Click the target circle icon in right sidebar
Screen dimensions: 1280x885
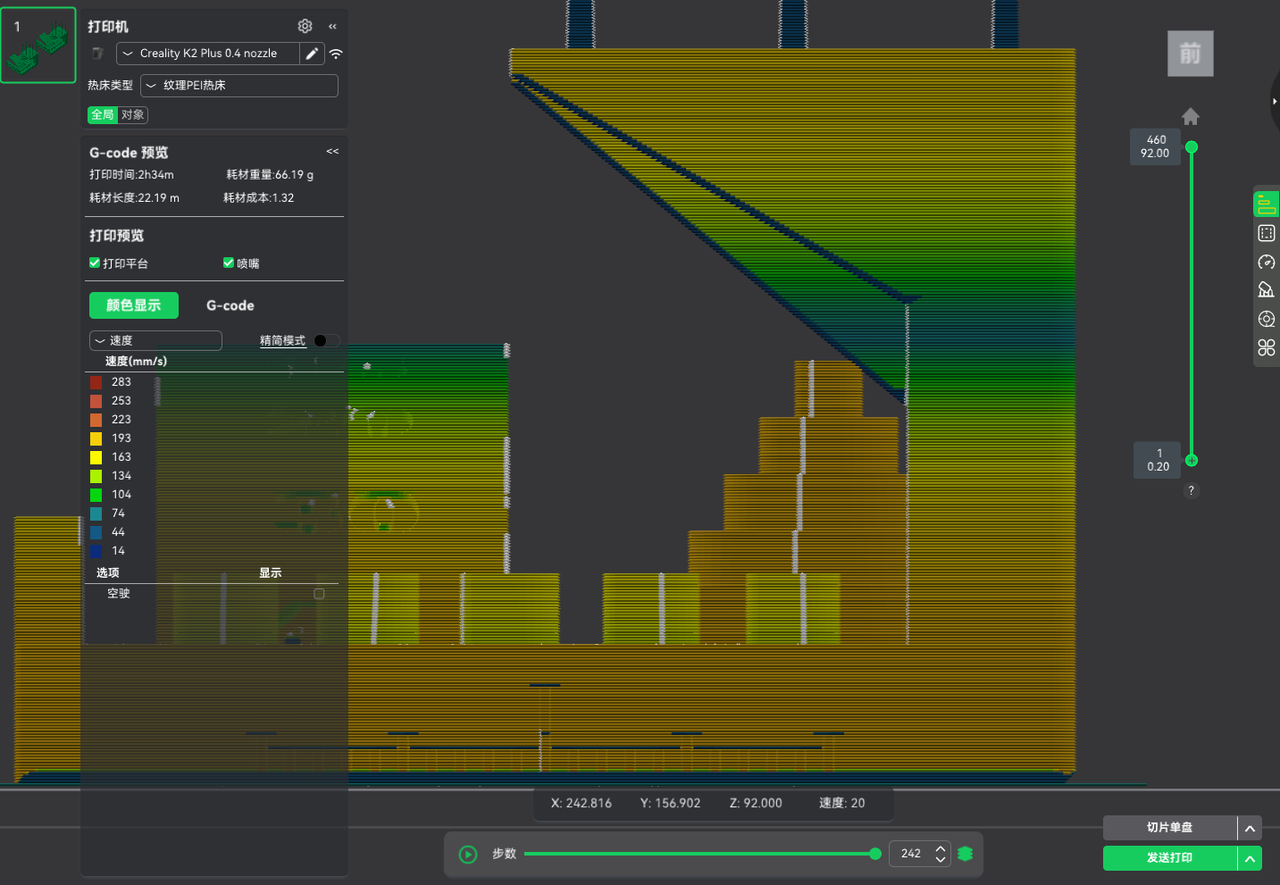tap(1266, 319)
